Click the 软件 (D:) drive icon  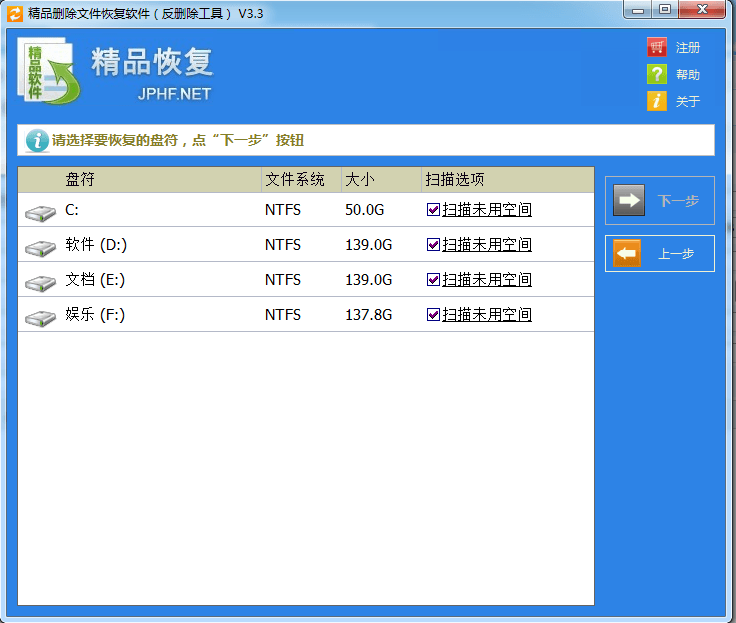41,246
